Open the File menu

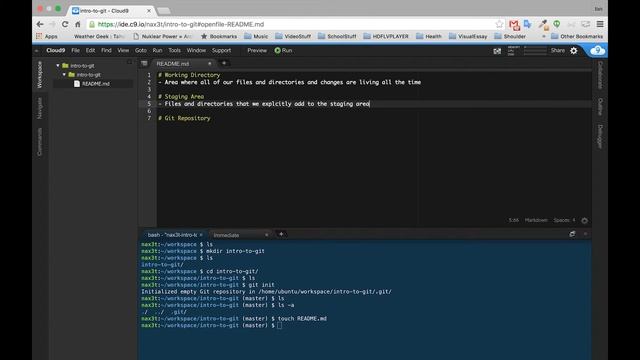click(76, 51)
